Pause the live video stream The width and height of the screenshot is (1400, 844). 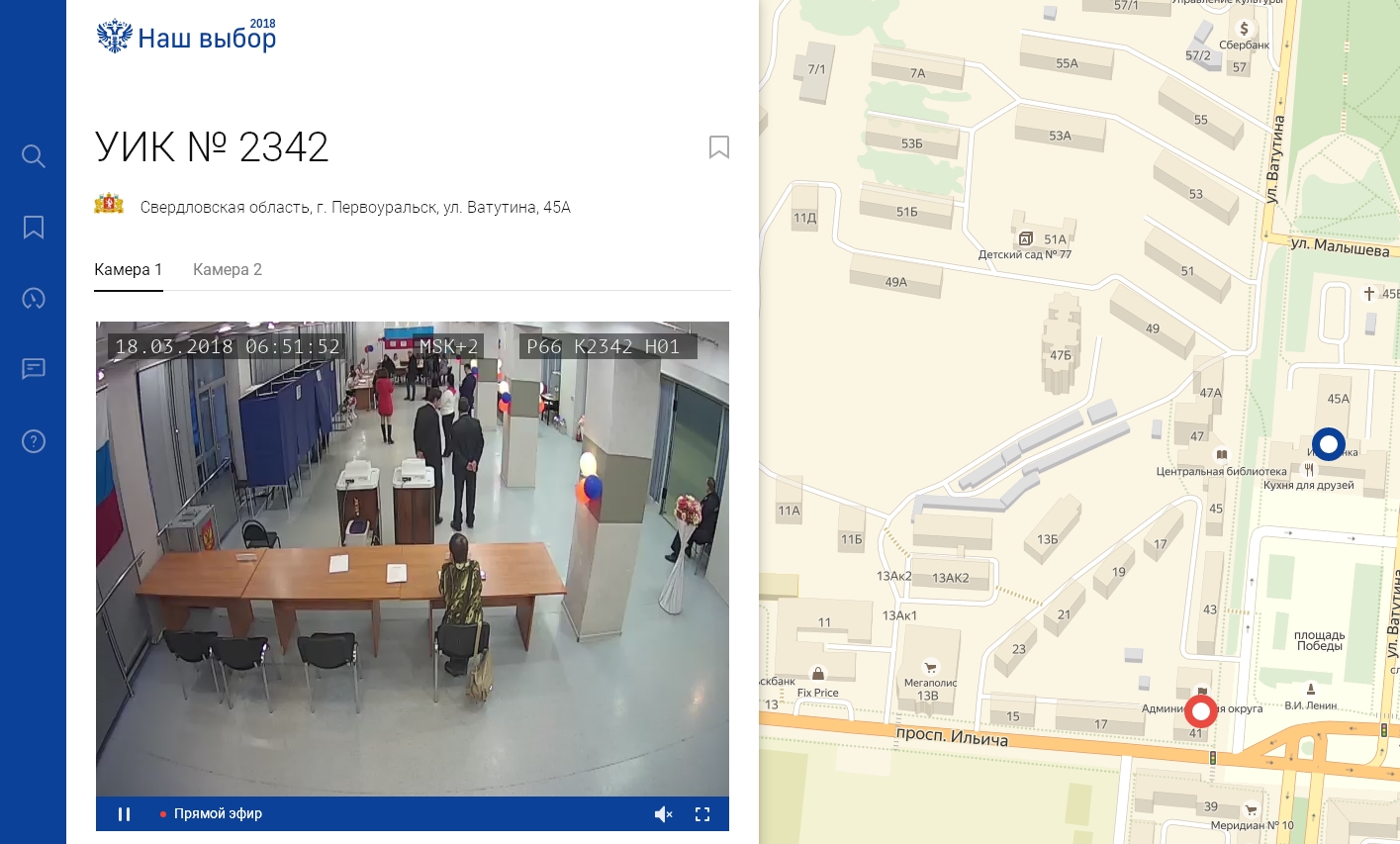[125, 814]
